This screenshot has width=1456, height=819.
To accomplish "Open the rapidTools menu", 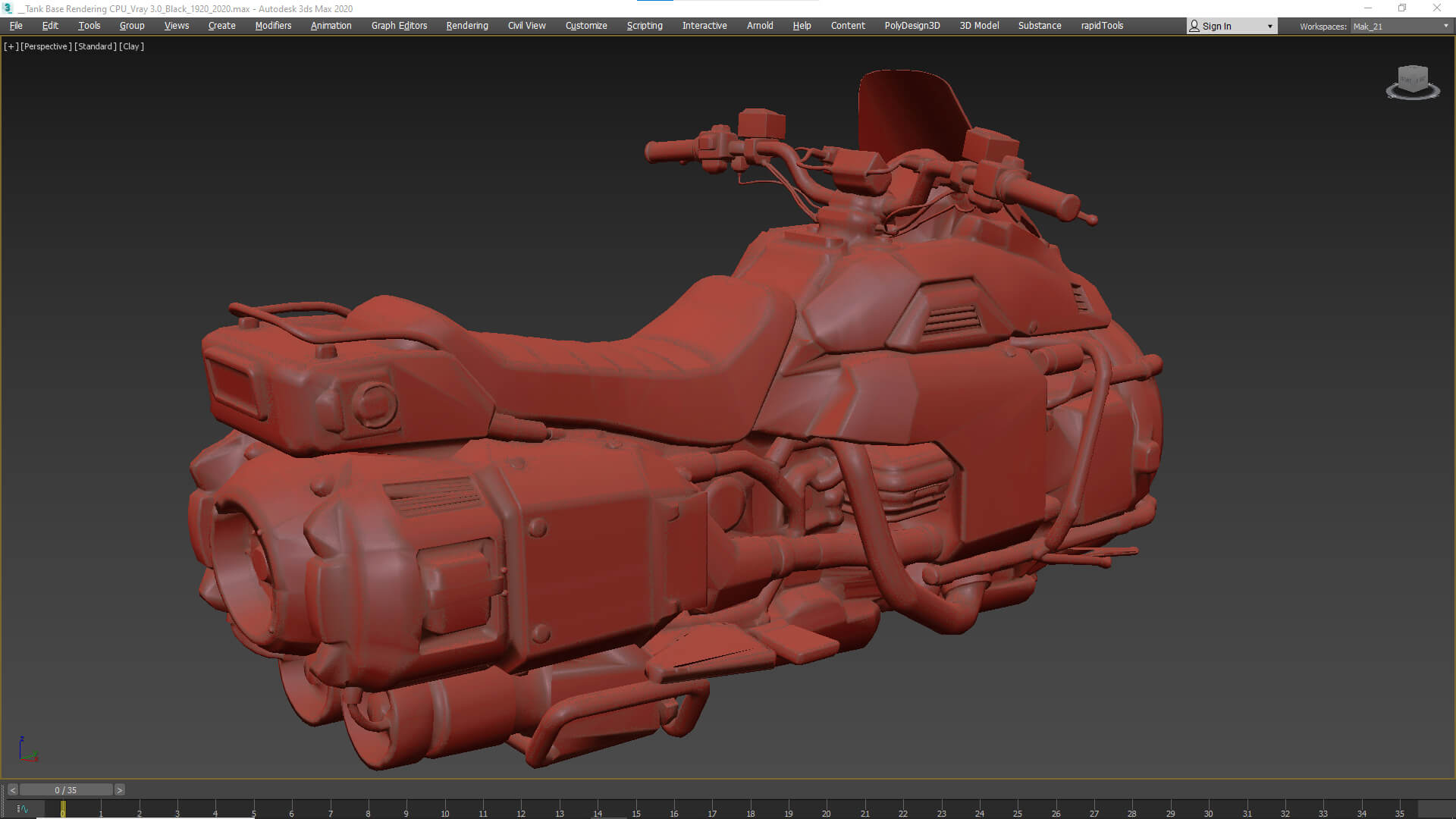I will pos(1102,26).
